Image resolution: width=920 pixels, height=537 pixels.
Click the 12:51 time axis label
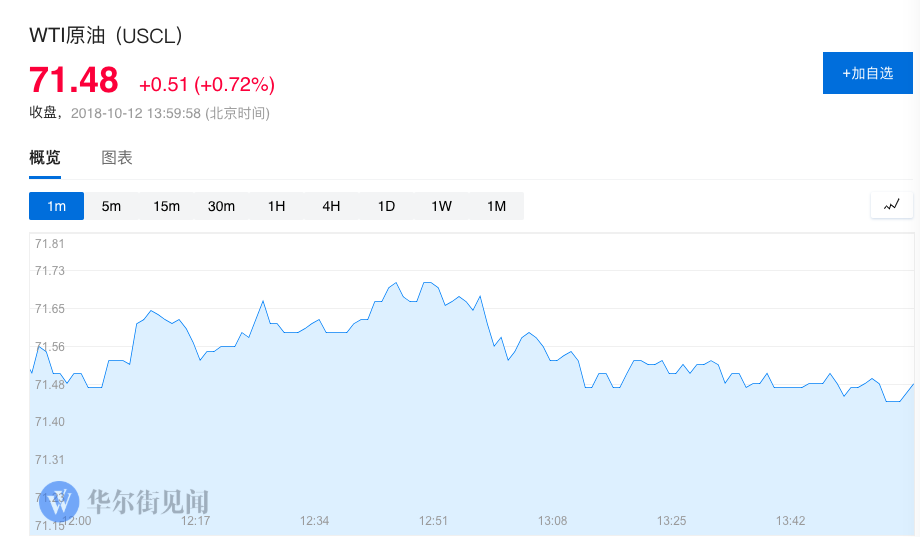point(433,521)
